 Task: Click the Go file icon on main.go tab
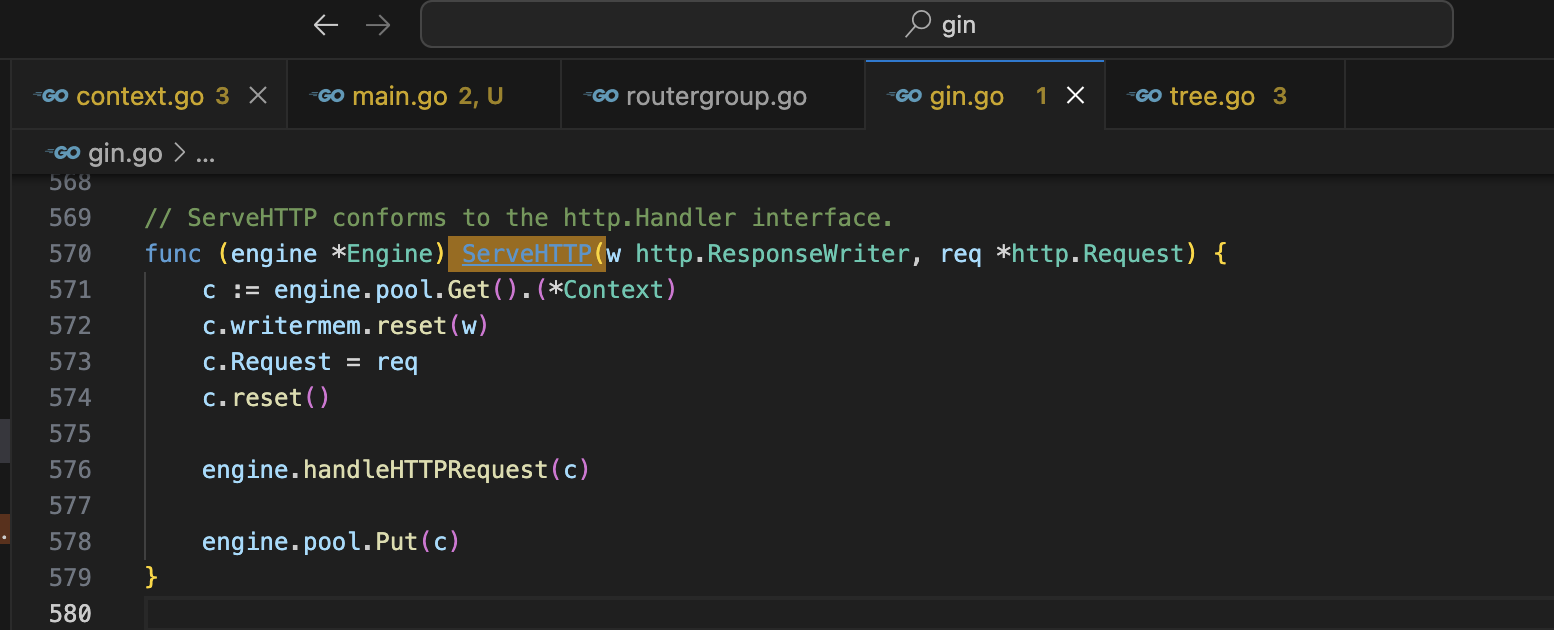[327, 96]
